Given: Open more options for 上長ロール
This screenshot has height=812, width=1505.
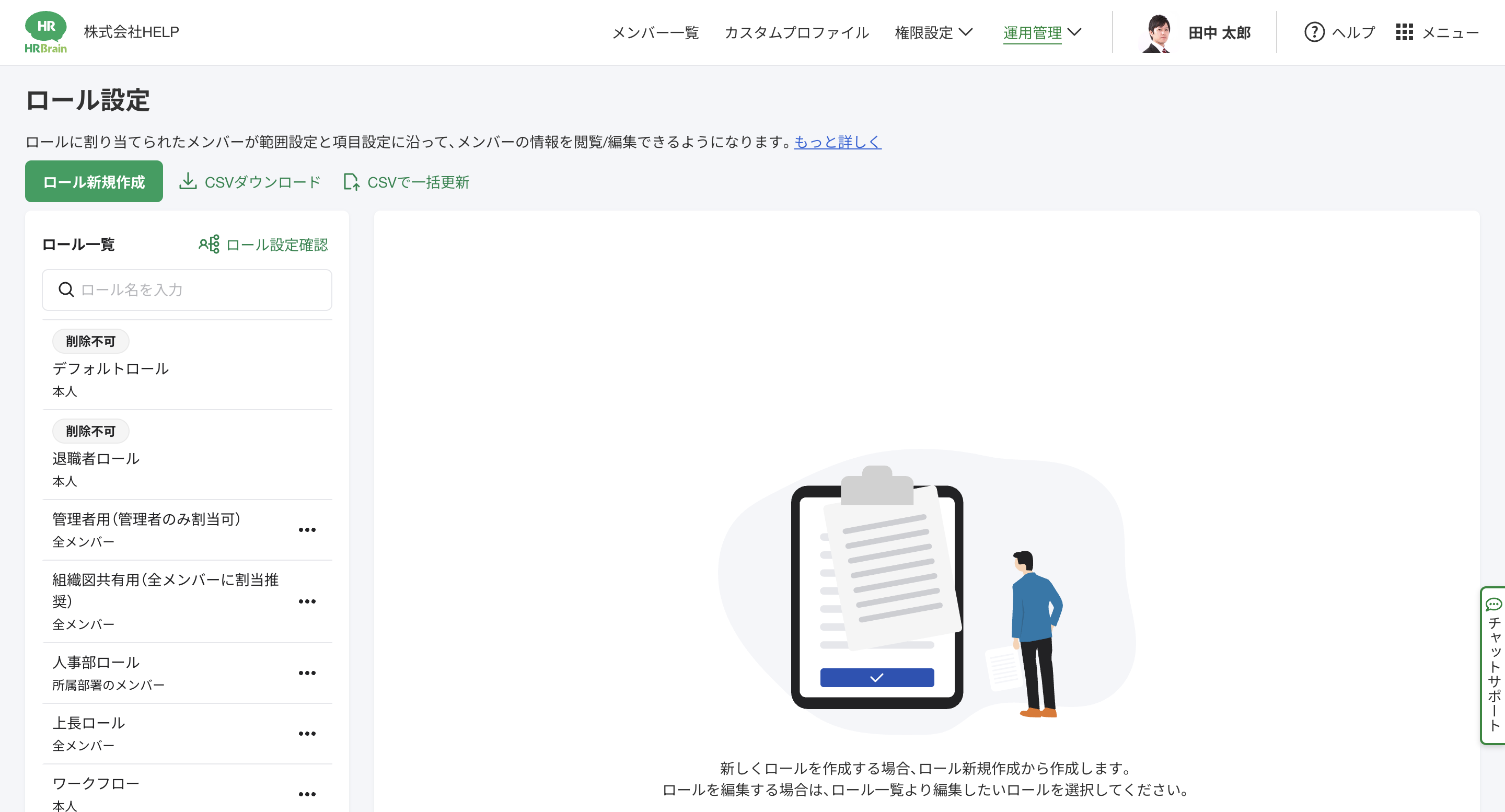Looking at the screenshot, I should 307,734.
